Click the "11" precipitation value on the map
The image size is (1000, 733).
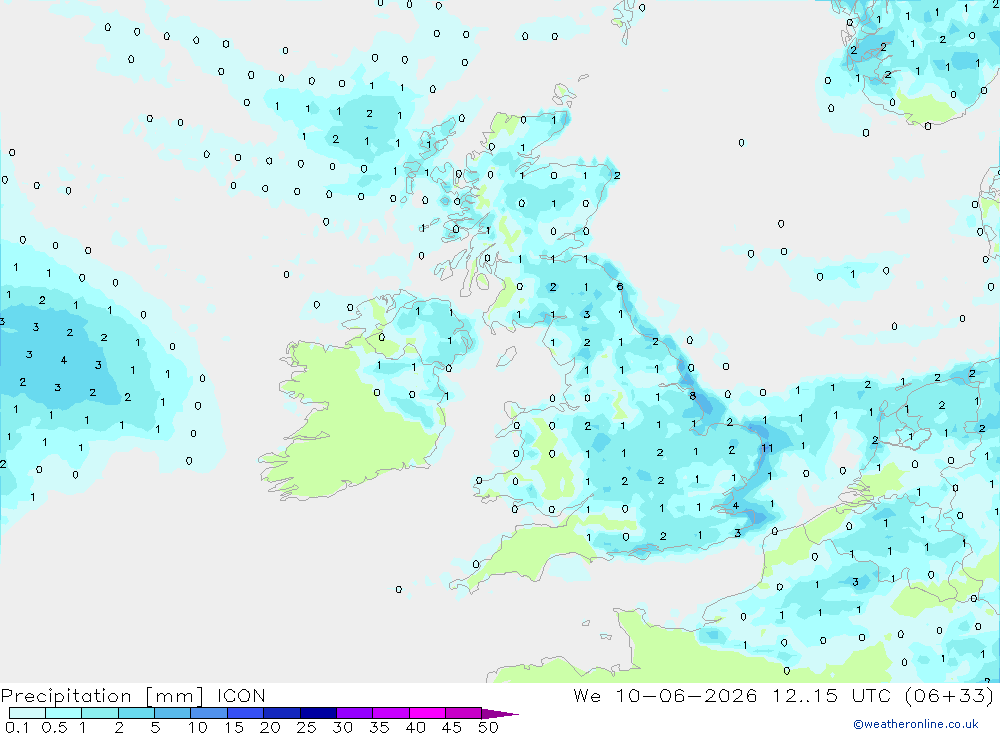[x=767, y=448]
